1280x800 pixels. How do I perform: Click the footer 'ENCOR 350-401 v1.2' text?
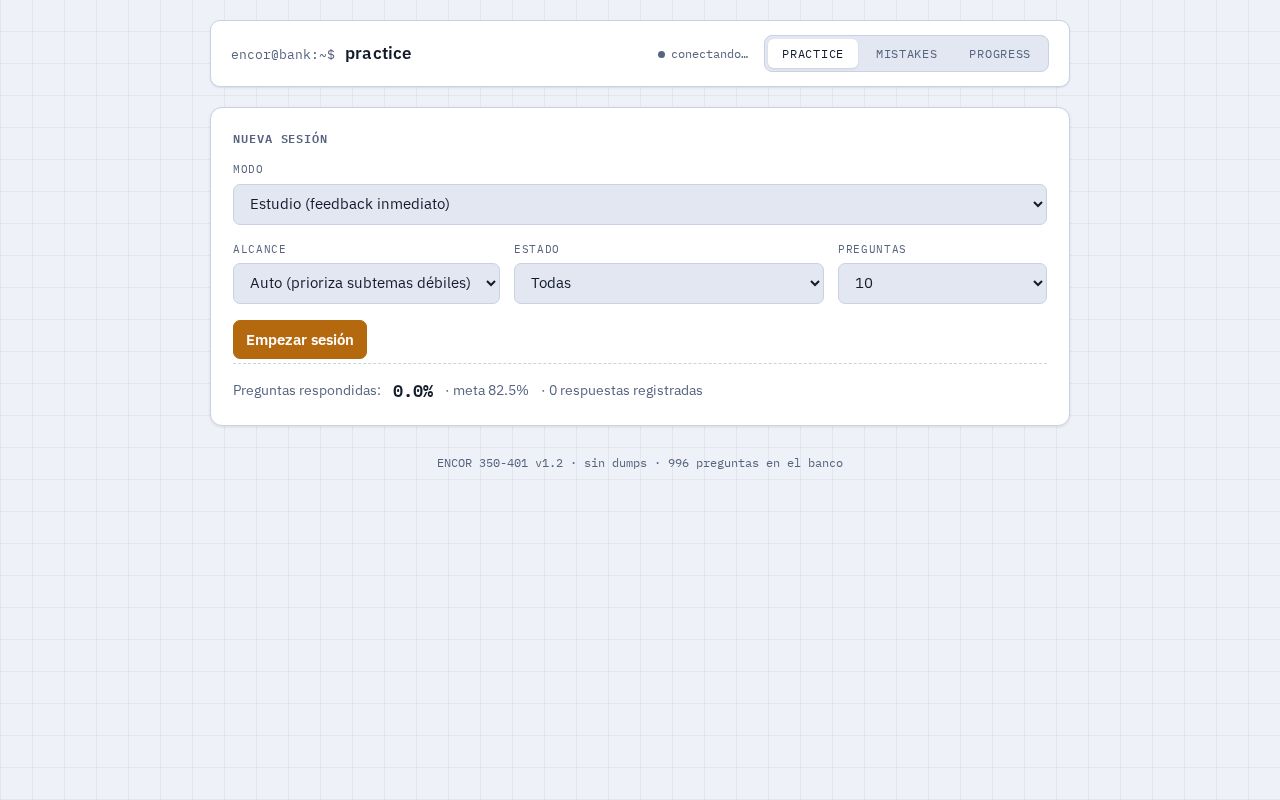[x=500, y=463]
